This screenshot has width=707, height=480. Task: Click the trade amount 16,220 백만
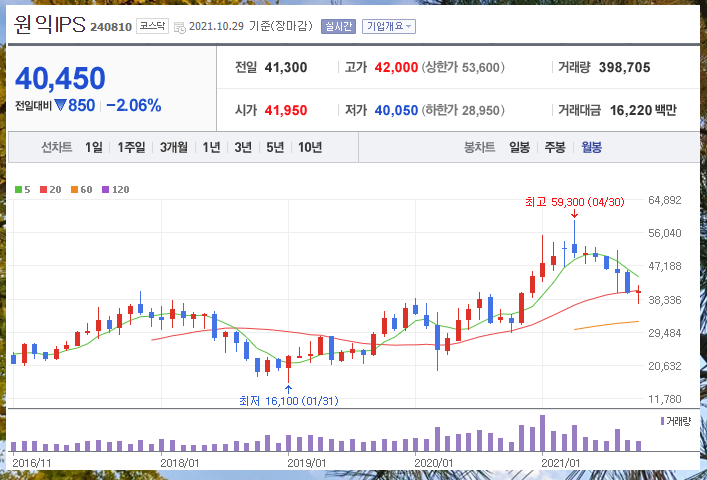643,110
